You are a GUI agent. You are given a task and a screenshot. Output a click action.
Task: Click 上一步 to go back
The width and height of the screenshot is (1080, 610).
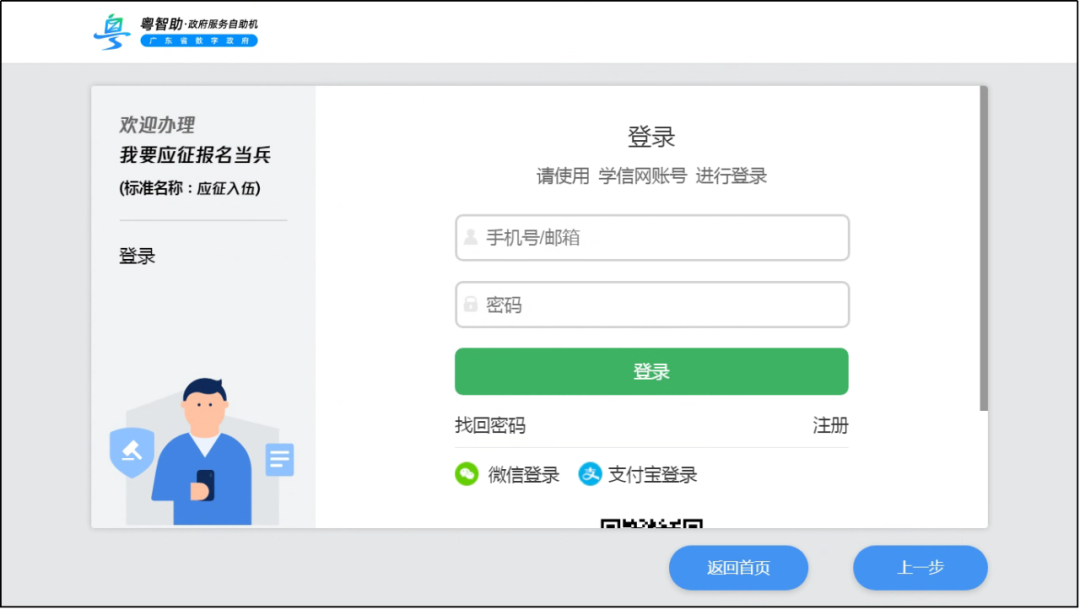(x=919, y=567)
